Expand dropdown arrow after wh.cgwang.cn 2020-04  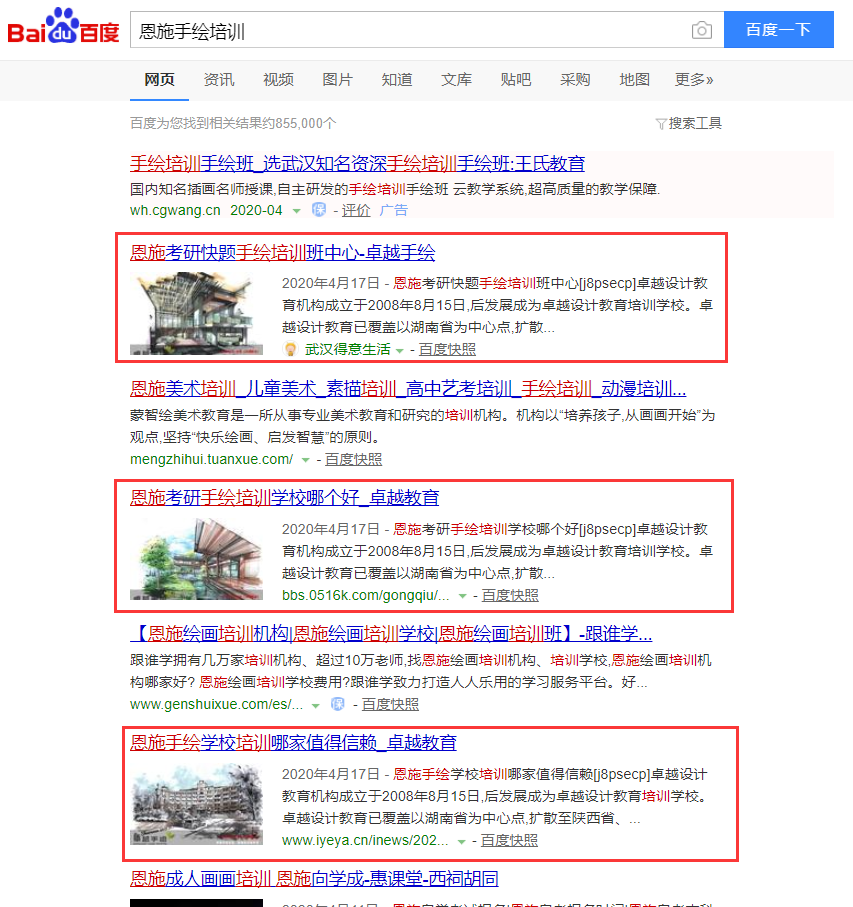297,211
